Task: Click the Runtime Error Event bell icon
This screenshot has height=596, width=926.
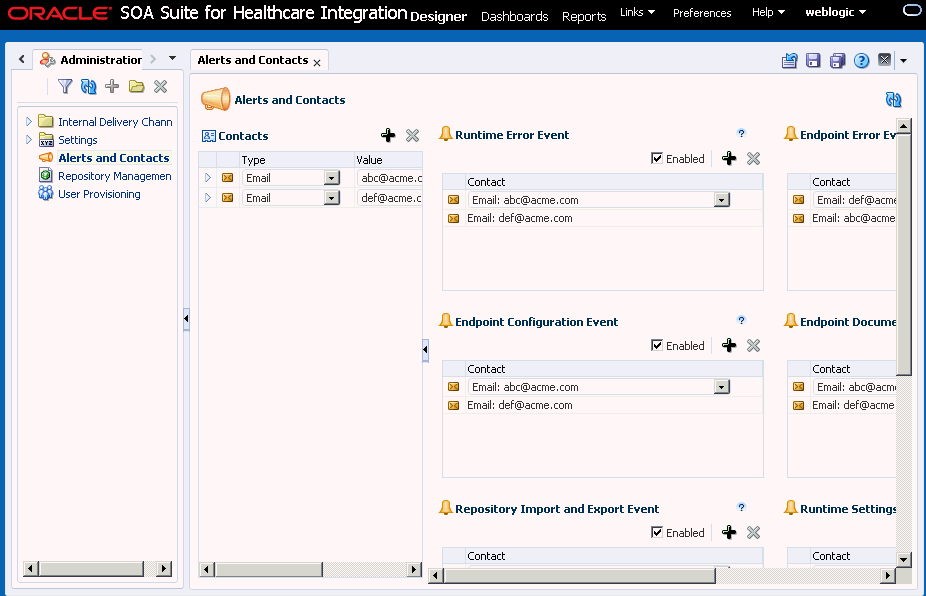Action: [x=446, y=134]
